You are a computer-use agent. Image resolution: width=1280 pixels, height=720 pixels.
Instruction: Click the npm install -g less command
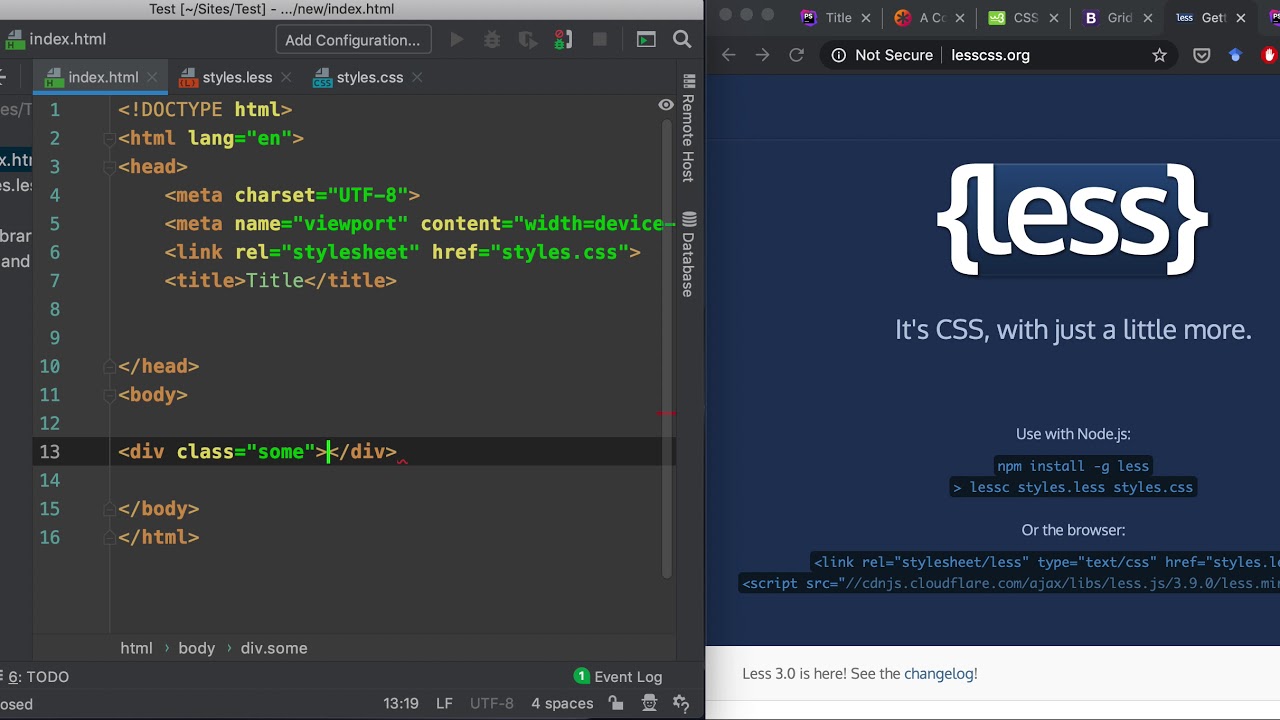coord(1073,466)
